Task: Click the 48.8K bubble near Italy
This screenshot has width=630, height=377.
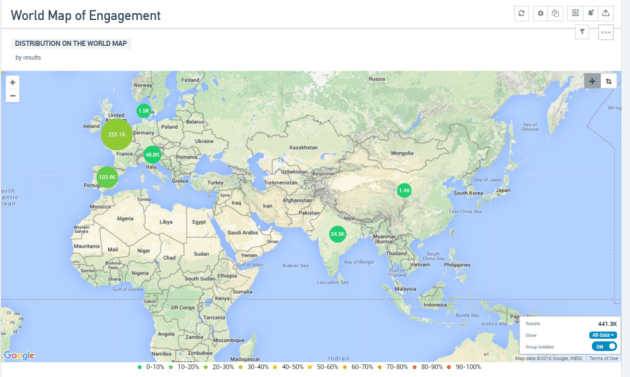Action: coord(152,155)
